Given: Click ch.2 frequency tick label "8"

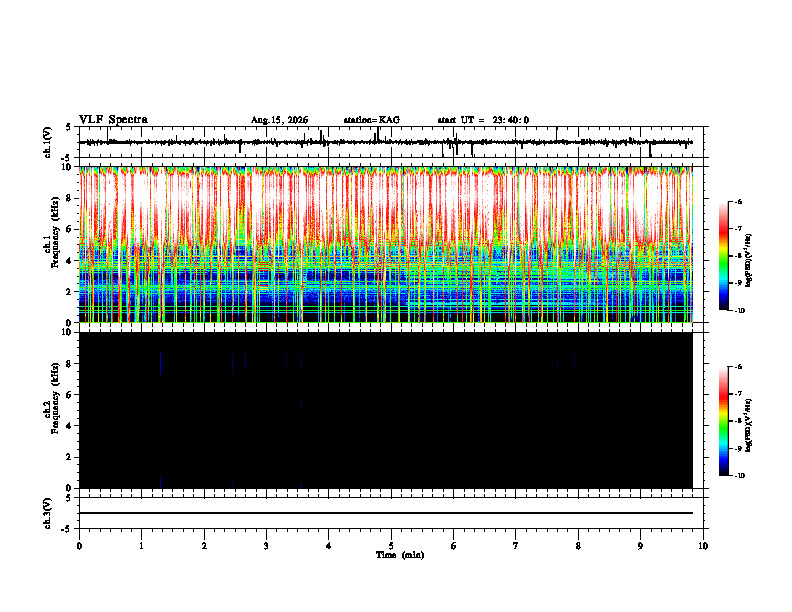Looking at the screenshot, I should click(70, 364).
